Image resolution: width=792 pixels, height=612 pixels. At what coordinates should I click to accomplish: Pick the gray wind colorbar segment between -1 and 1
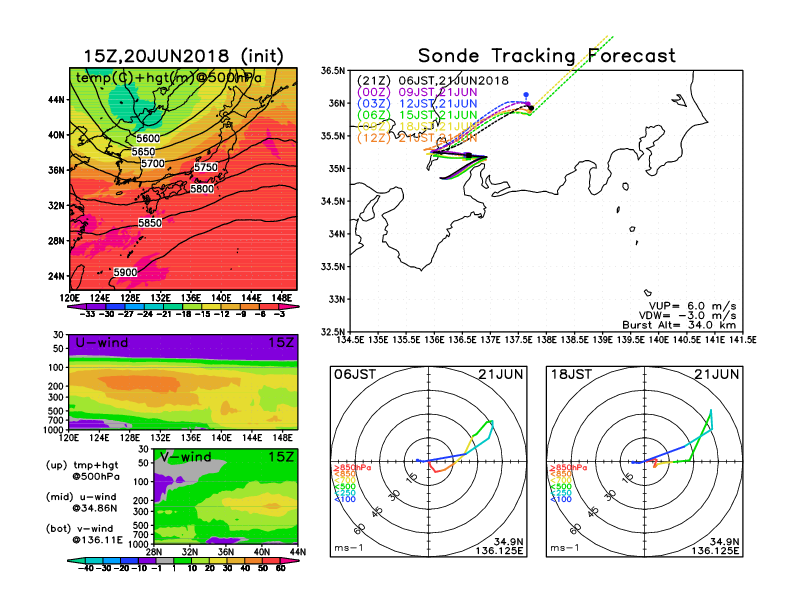(164, 561)
